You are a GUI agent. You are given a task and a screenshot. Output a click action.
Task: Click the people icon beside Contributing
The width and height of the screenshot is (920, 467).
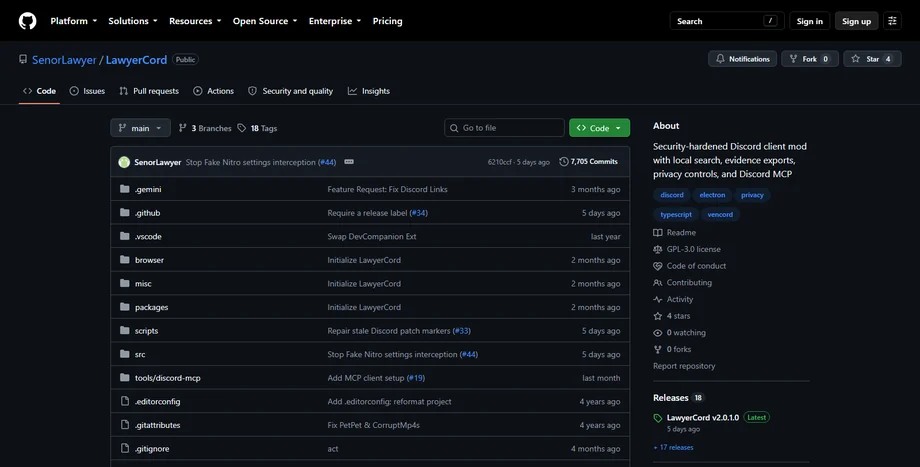(x=658, y=283)
